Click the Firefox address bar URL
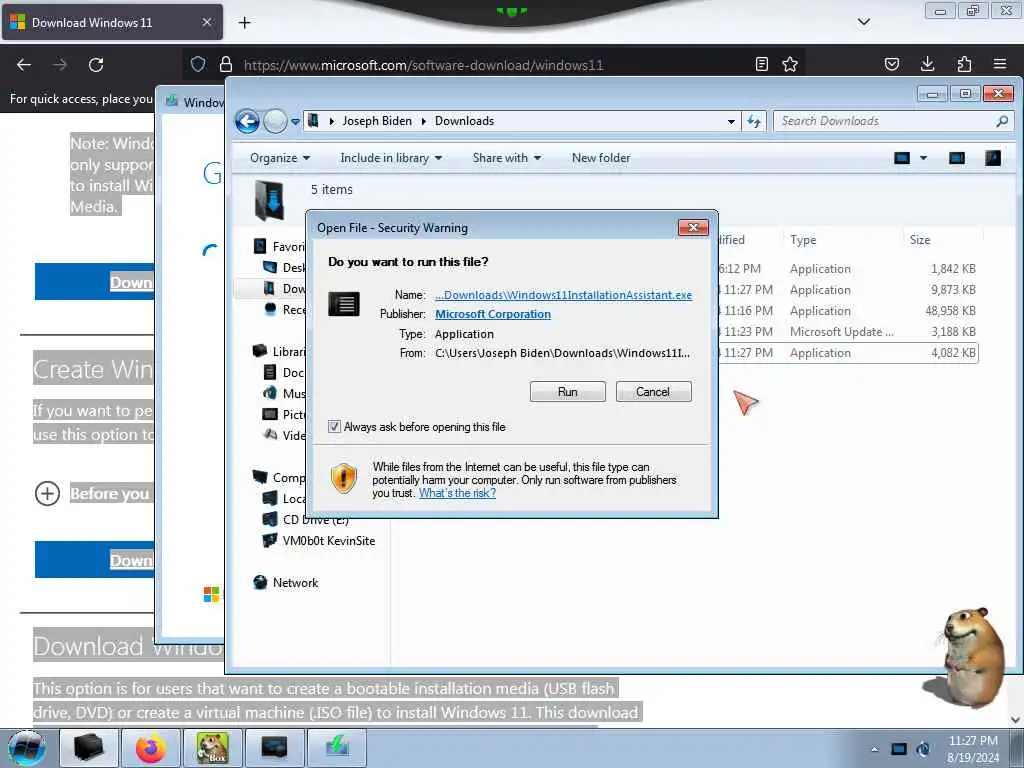This screenshot has height=768, width=1024. click(423, 65)
